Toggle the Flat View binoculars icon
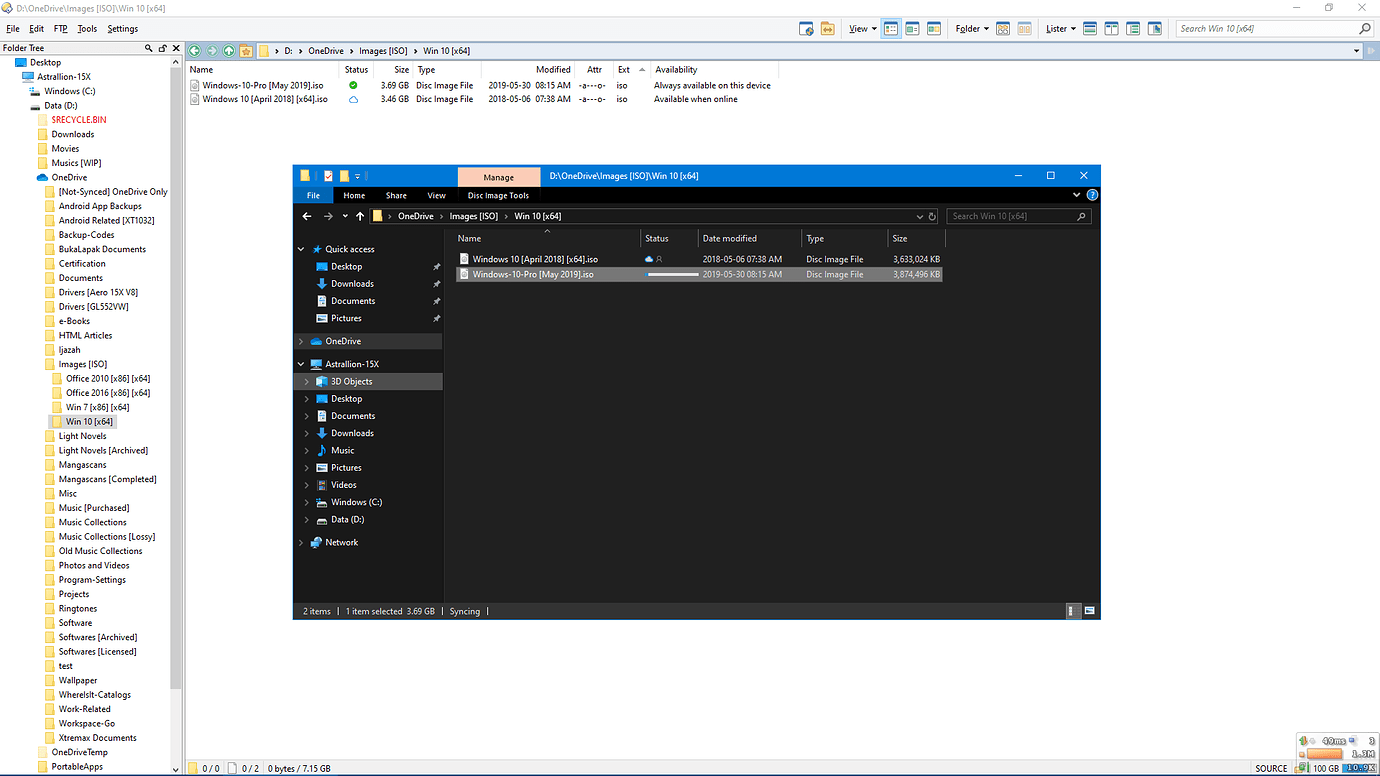The height and width of the screenshot is (776, 1380). pos(1003,29)
